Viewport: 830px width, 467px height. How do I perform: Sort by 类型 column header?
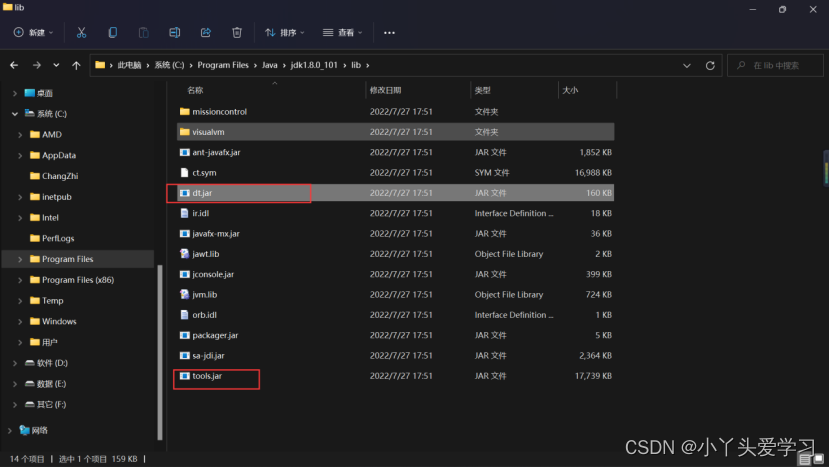[482, 91]
